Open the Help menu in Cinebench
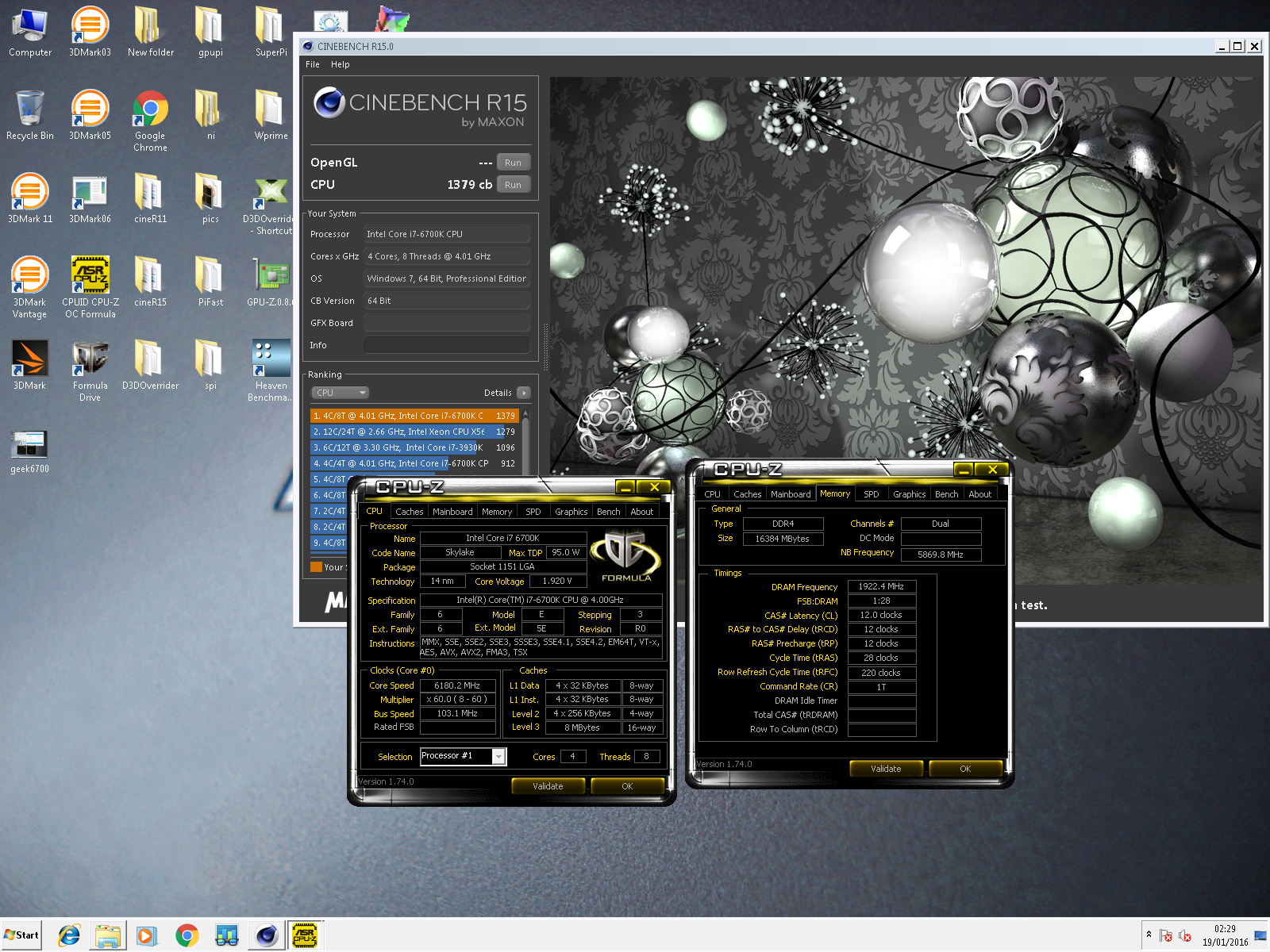The width and height of the screenshot is (1270, 952). coord(340,64)
